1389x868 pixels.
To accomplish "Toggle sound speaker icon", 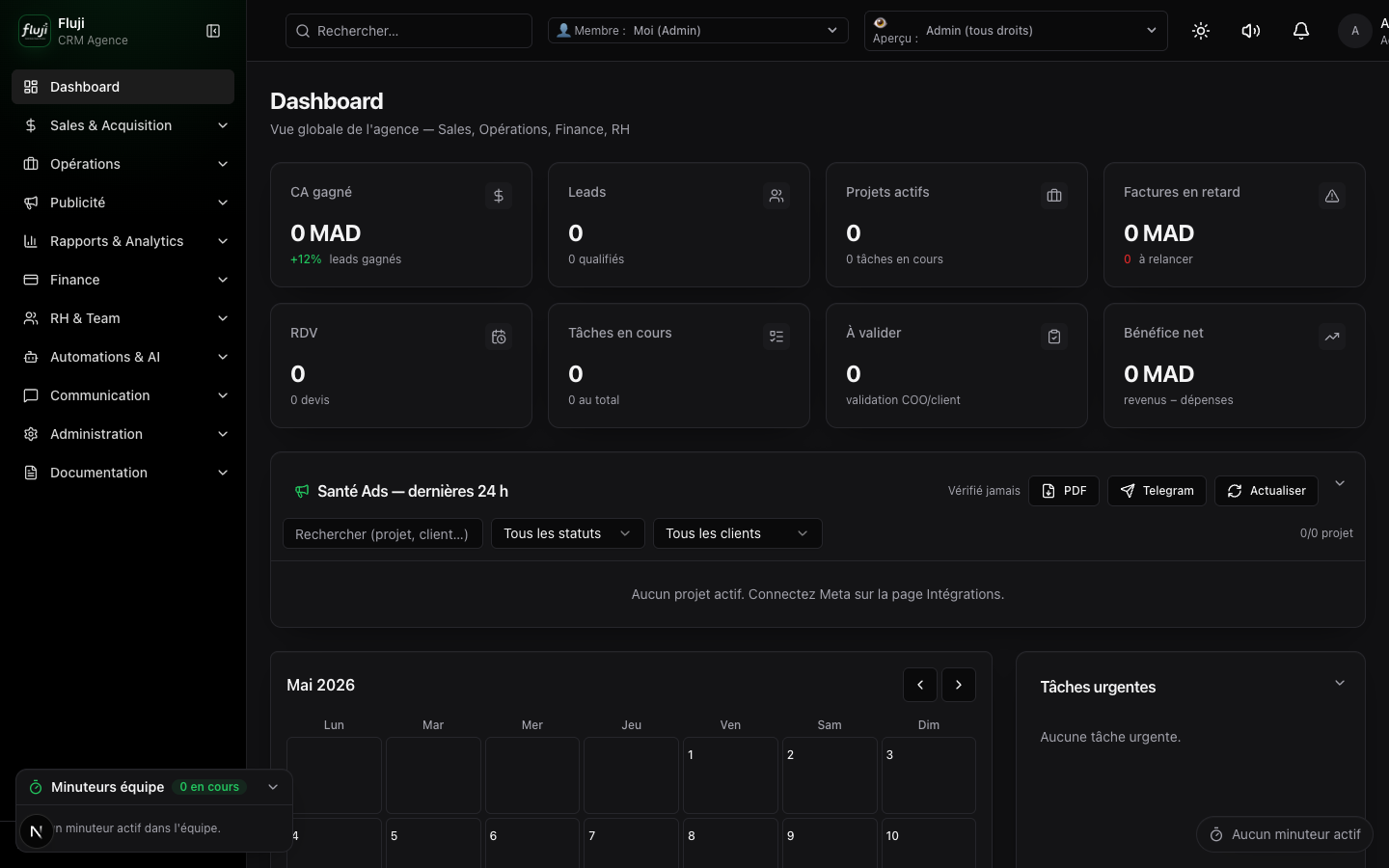I will (1251, 31).
